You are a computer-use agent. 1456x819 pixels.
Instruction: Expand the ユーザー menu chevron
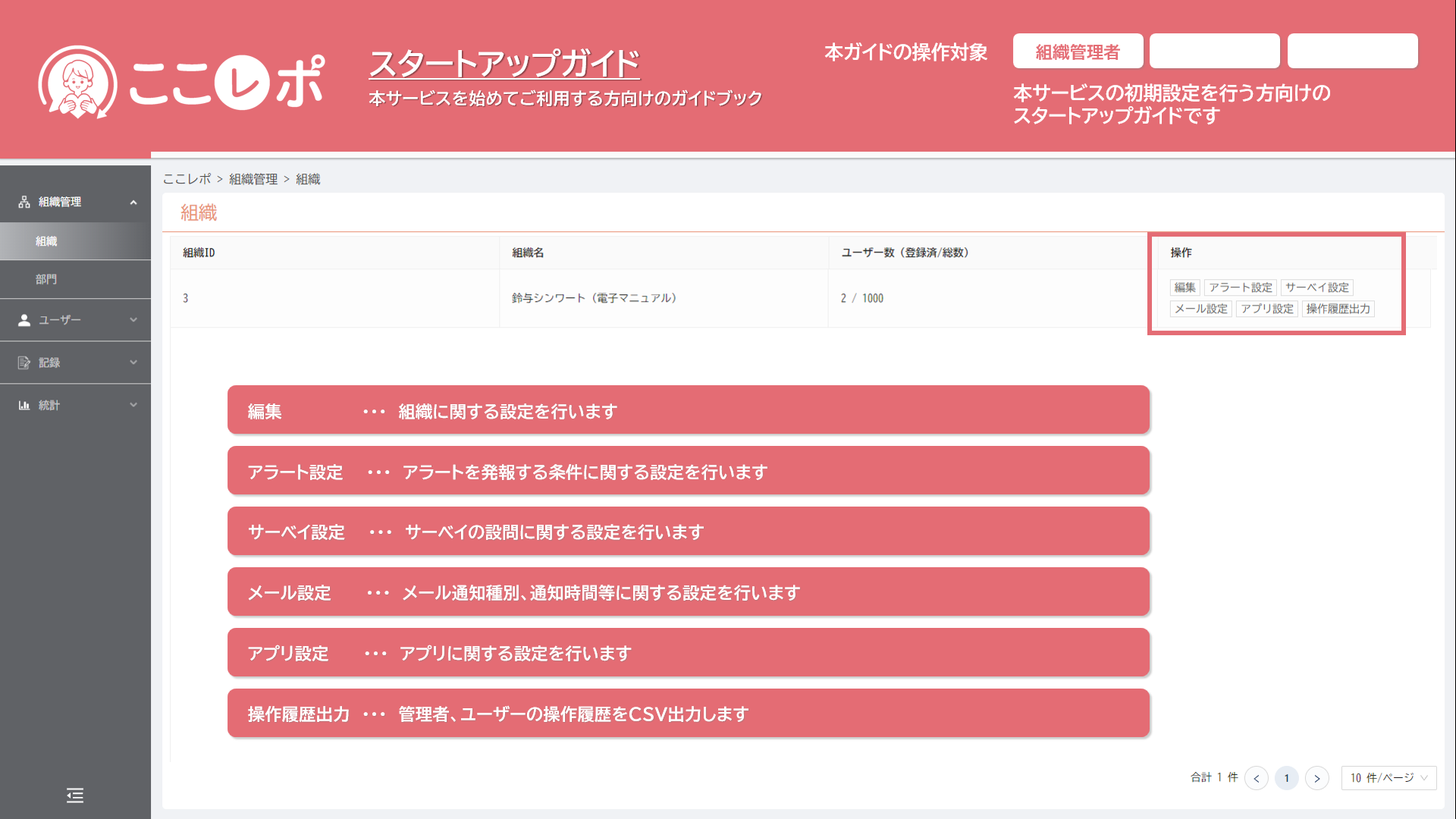[x=133, y=320]
